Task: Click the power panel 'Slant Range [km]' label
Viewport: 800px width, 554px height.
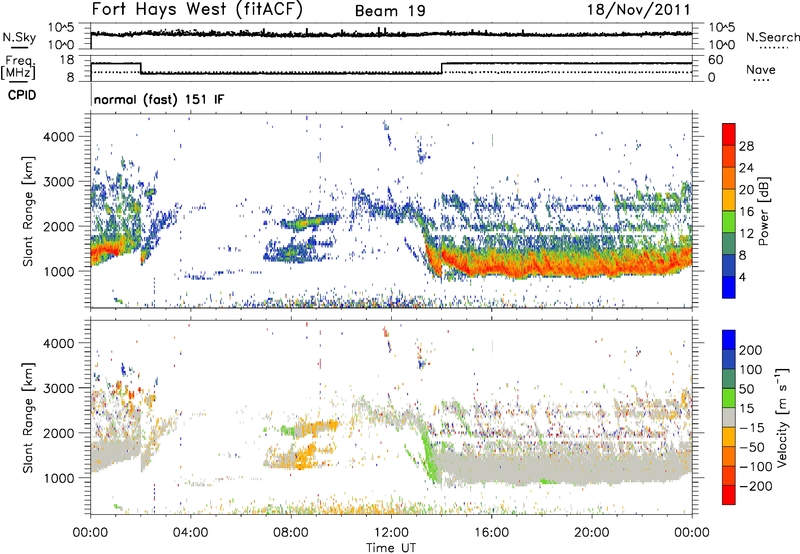Action: 28,211
